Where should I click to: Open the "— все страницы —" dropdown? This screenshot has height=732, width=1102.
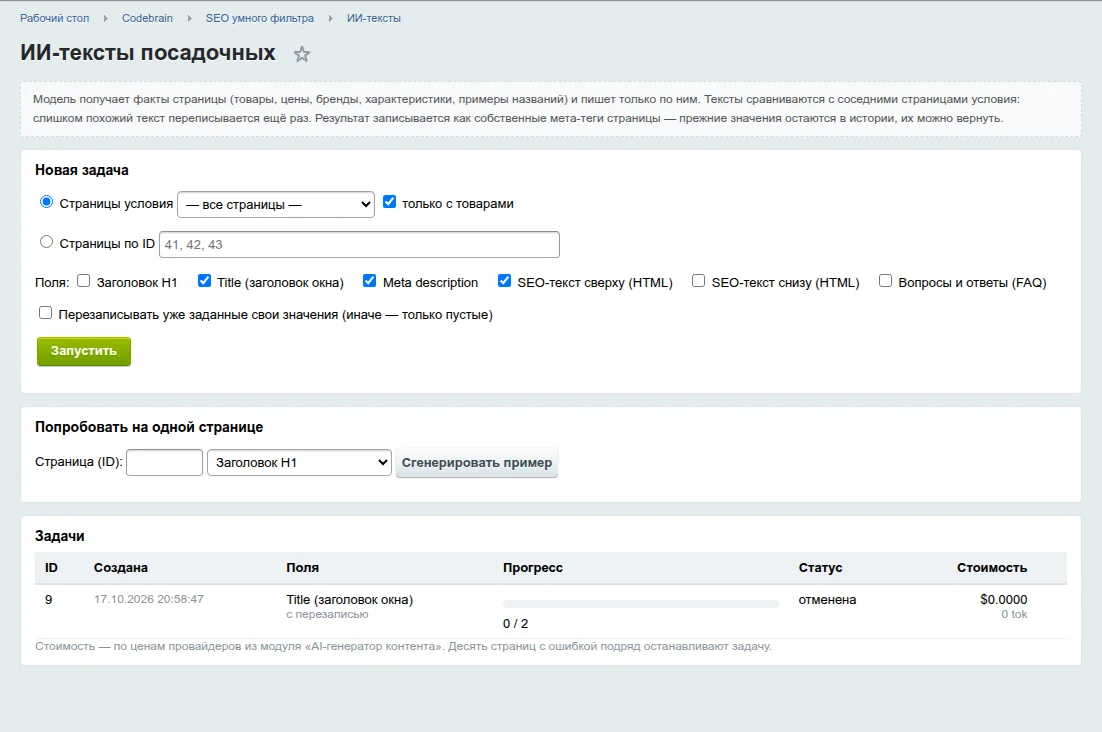[x=276, y=204]
